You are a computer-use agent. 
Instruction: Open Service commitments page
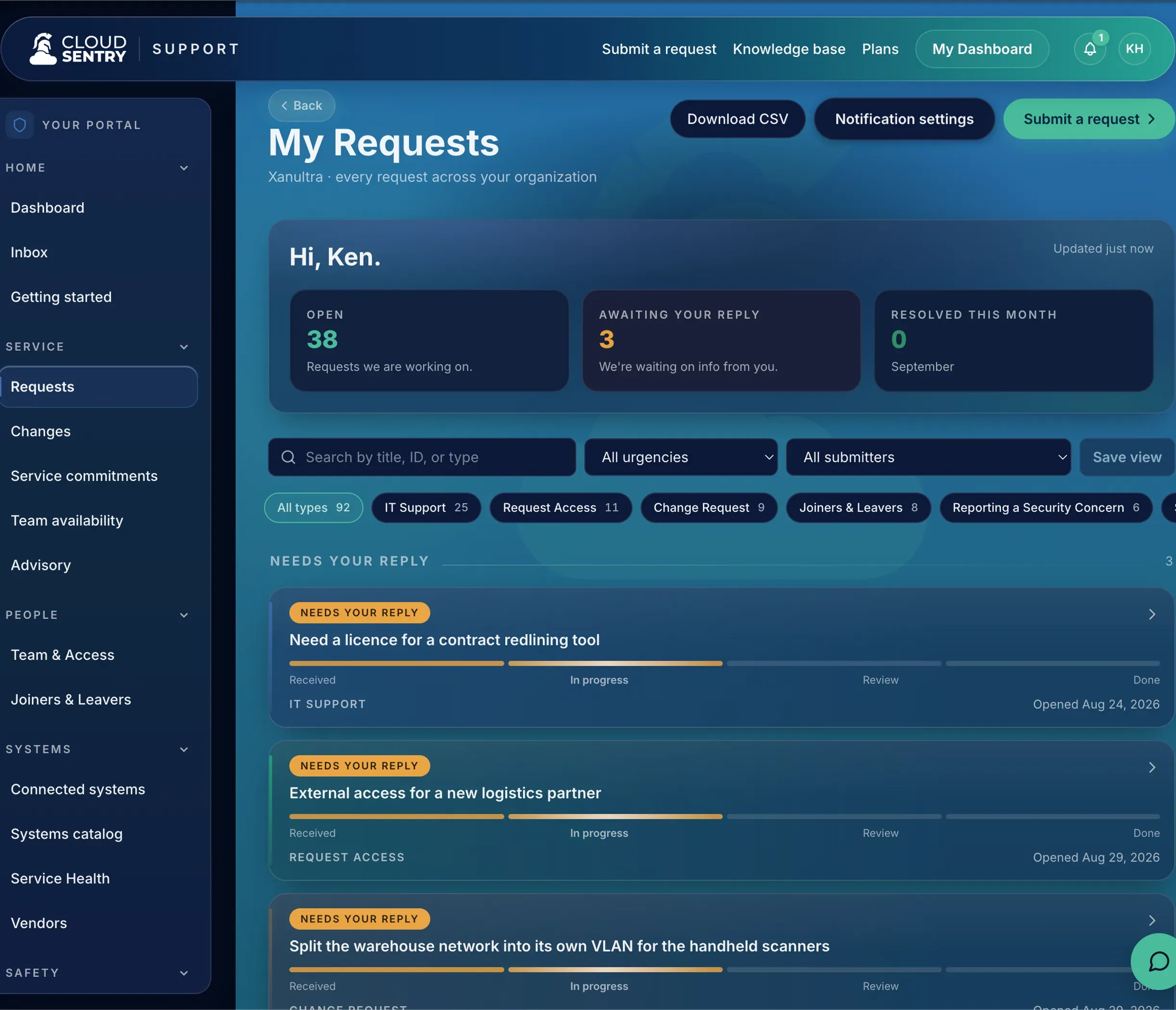pyautogui.click(x=84, y=476)
